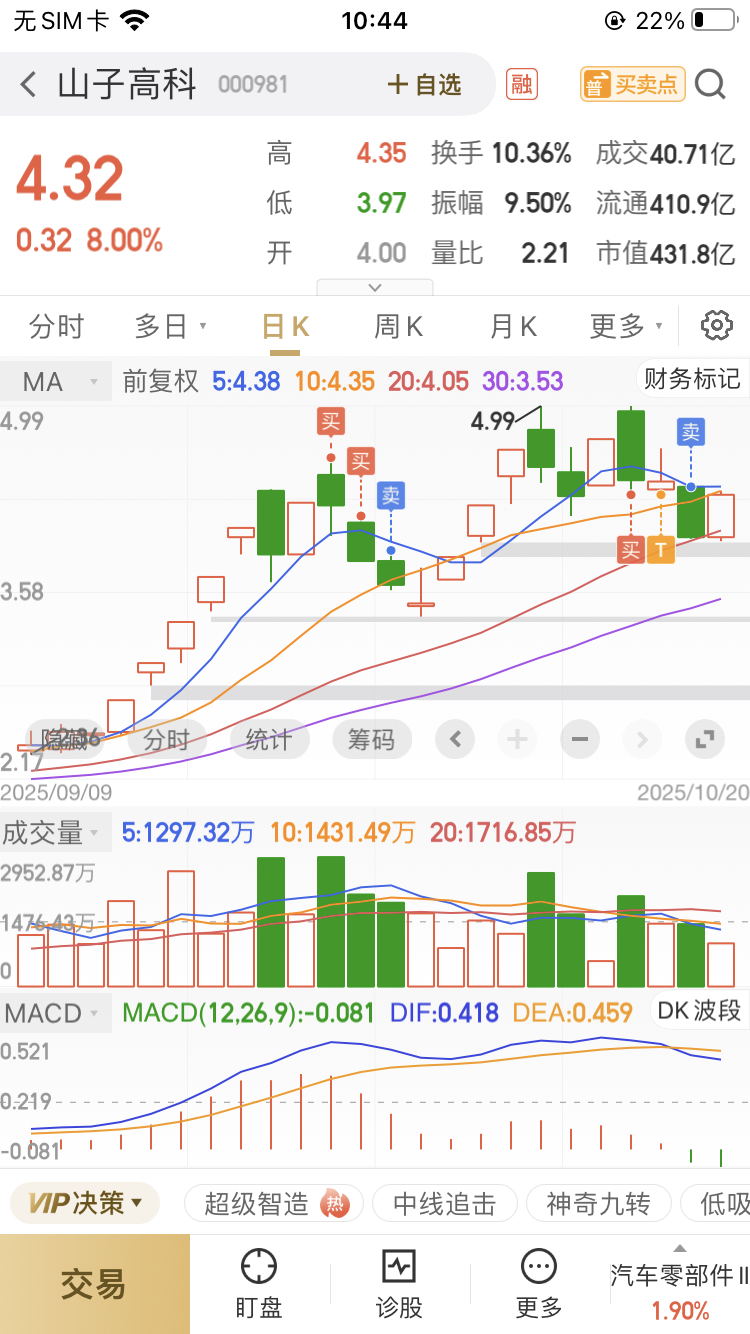
Task: Change the 前复权 adjustment setting
Action: [x=160, y=382]
